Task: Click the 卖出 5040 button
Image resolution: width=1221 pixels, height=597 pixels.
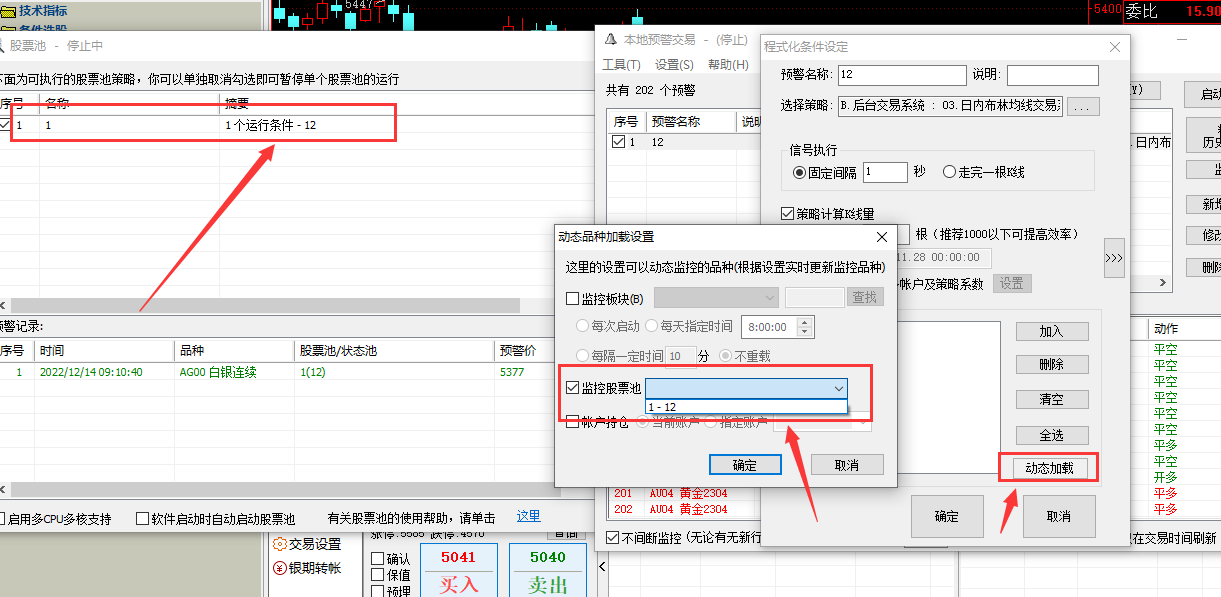Action: click(x=547, y=570)
